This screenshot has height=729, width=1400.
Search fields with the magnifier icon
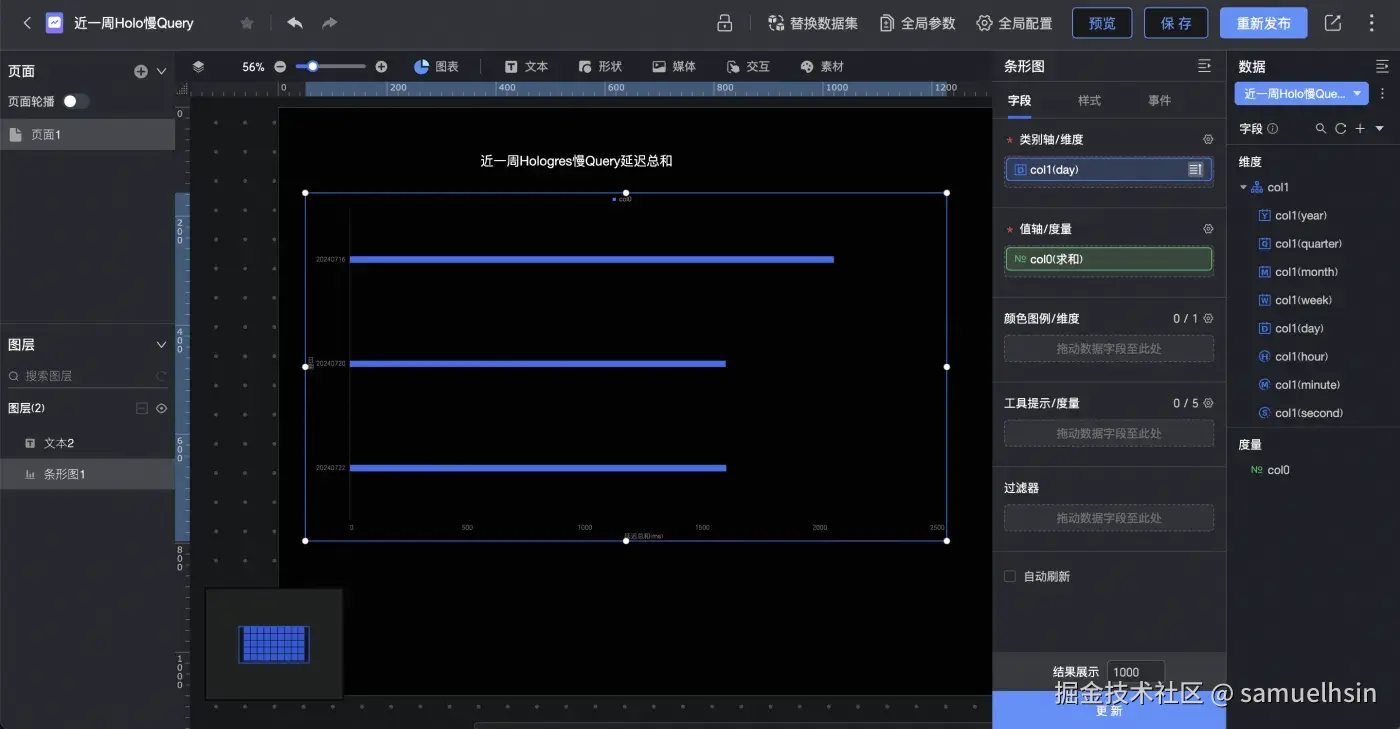point(1321,129)
